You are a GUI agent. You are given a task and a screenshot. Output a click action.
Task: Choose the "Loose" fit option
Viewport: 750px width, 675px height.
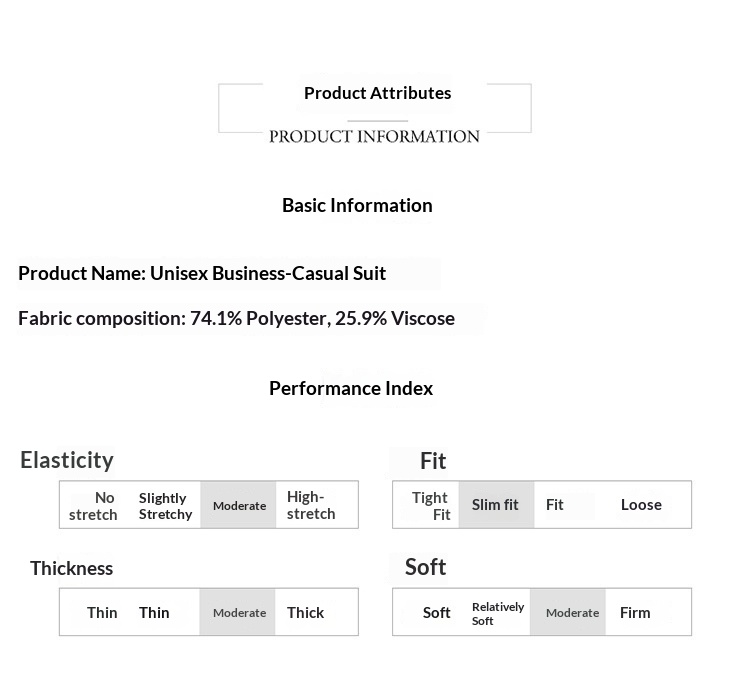641,505
